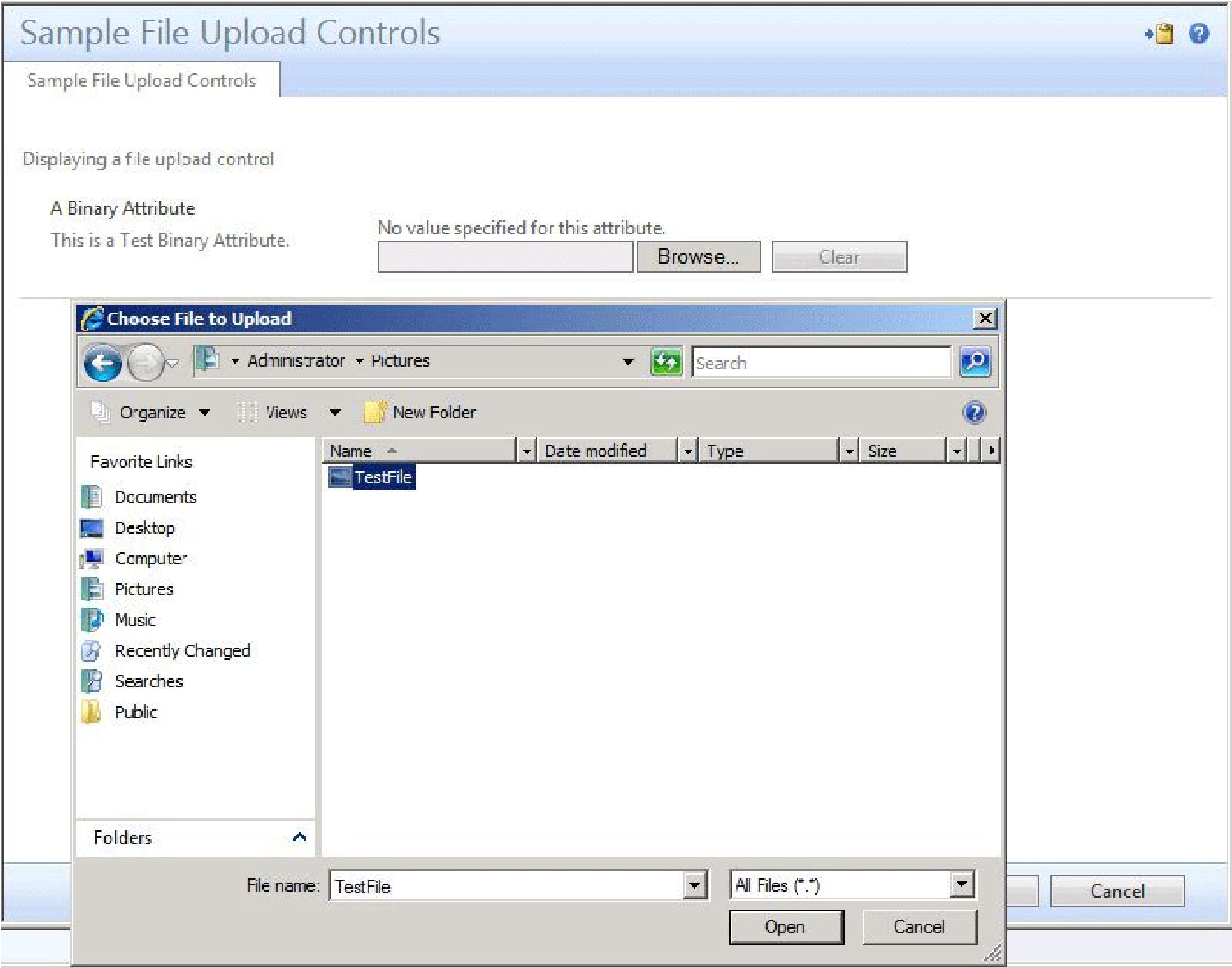1232x968 pixels.
Task: Click Open to upload TestFile
Action: (x=786, y=926)
